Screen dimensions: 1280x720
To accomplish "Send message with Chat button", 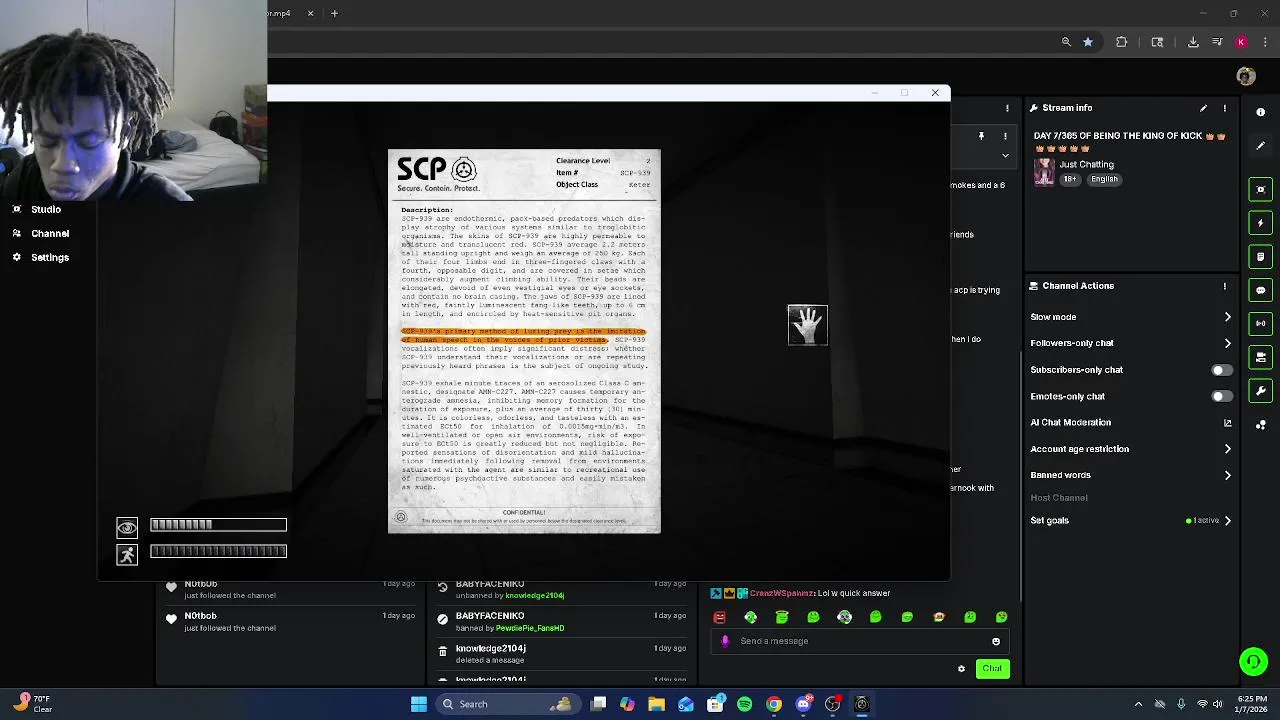I will point(992,669).
